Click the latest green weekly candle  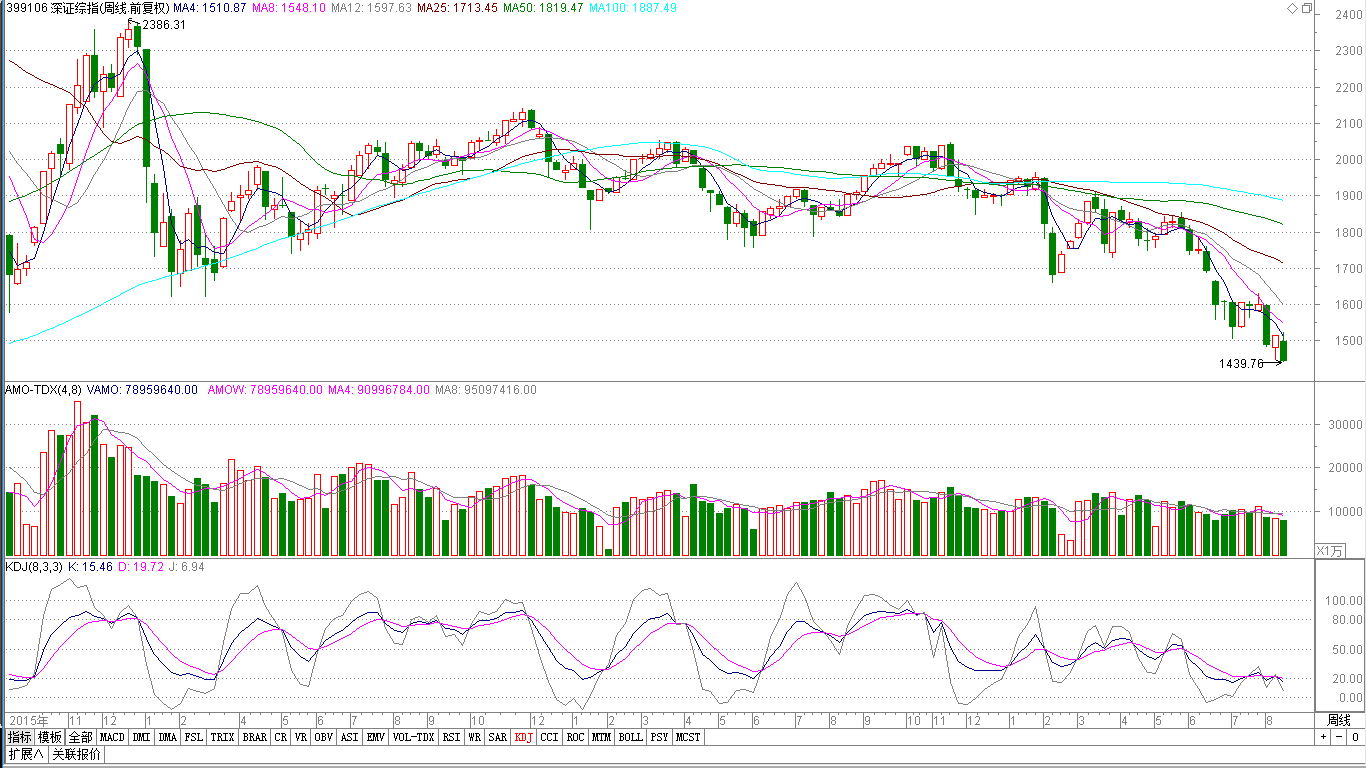pyautogui.click(x=1284, y=349)
